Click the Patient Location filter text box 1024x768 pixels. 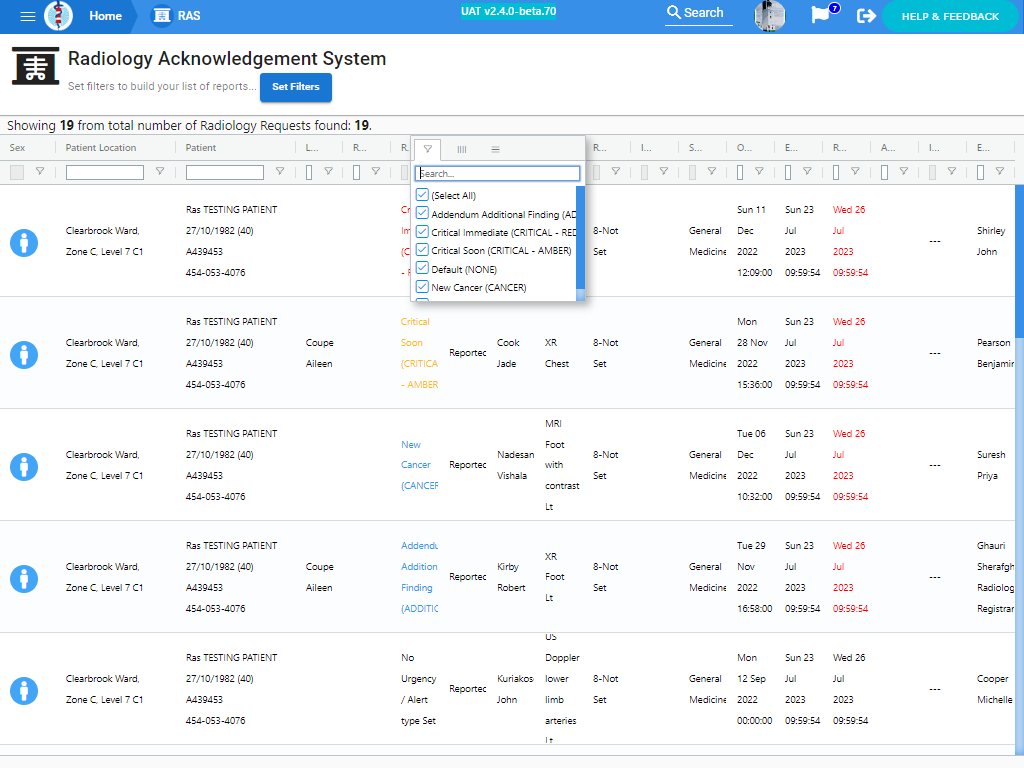[104, 172]
